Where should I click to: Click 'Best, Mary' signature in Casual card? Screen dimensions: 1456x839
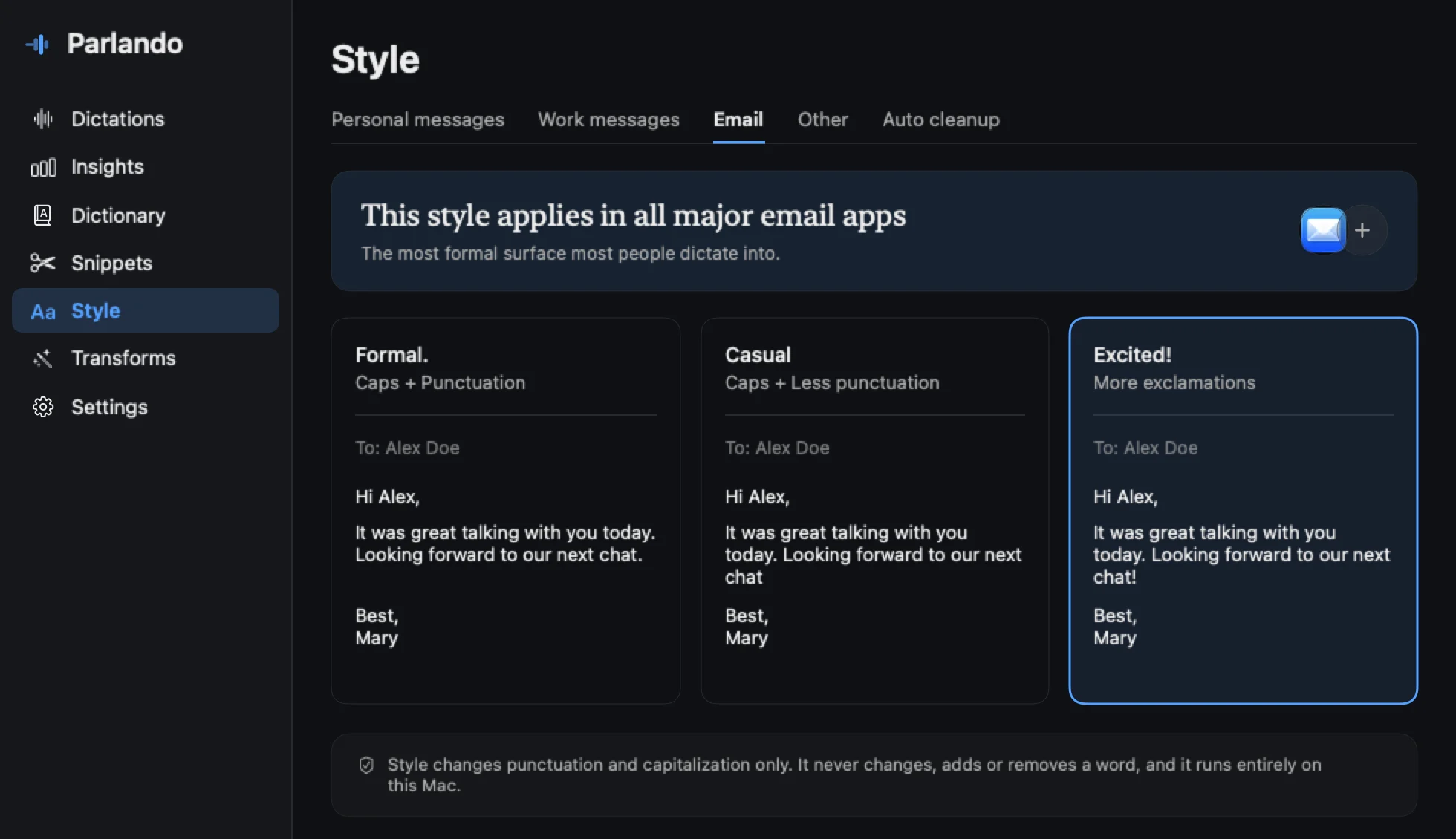(747, 627)
